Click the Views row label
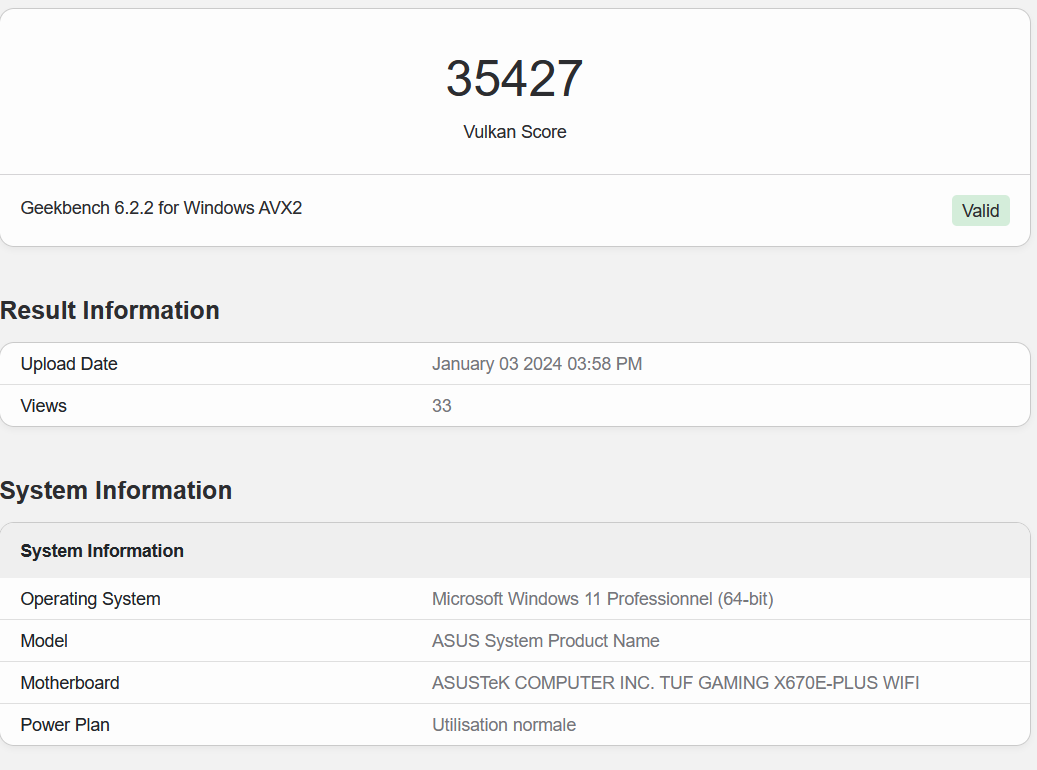The image size is (1037, 770). 43,406
